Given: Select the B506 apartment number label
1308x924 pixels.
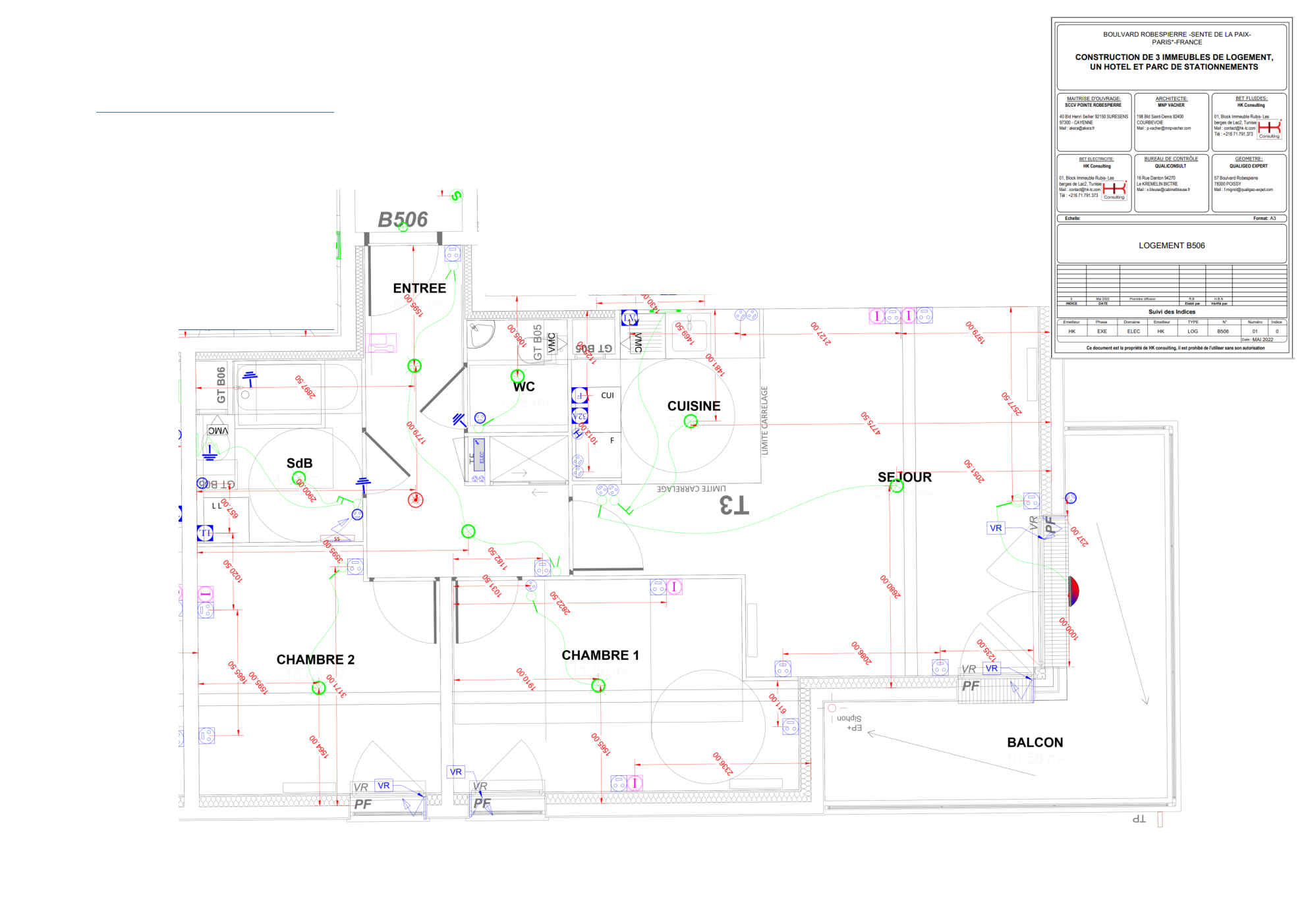Looking at the screenshot, I should 403,219.
